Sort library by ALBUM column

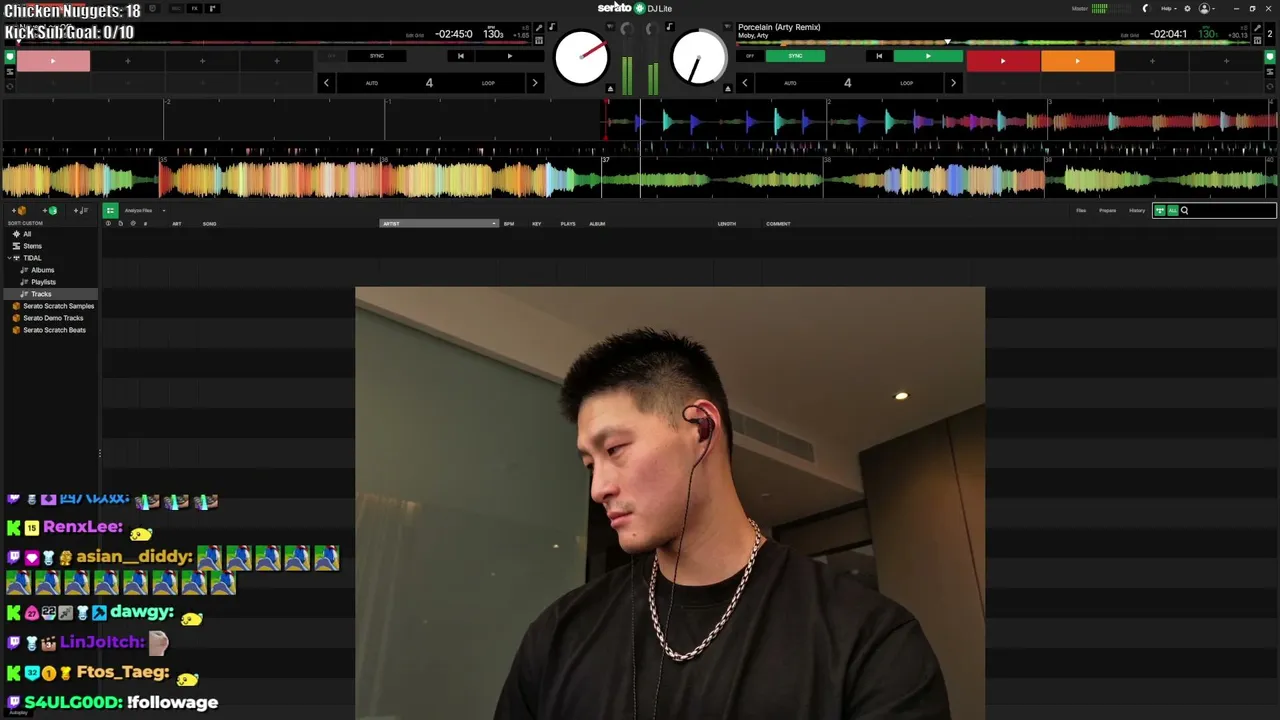point(597,224)
